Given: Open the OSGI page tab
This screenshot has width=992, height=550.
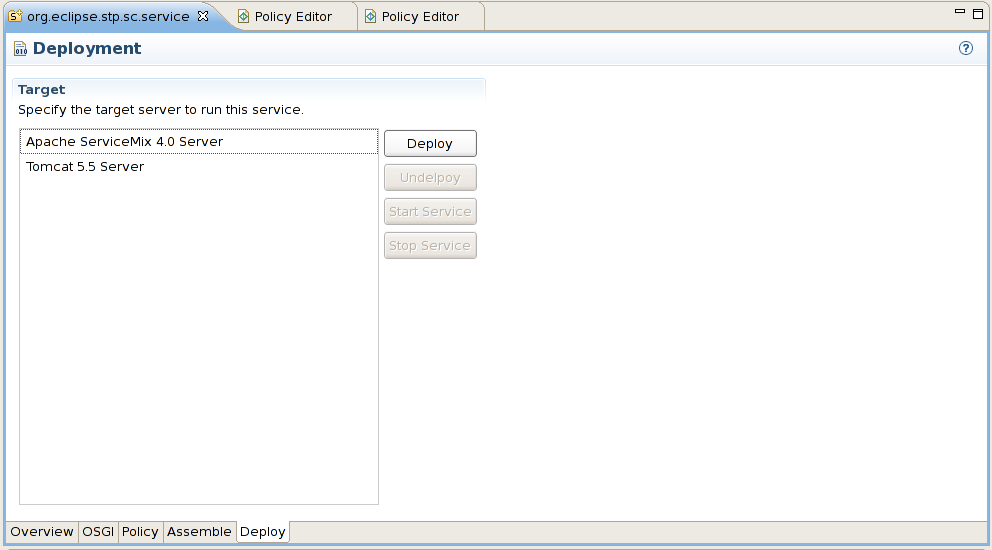Looking at the screenshot, I should tap(98, 532).
